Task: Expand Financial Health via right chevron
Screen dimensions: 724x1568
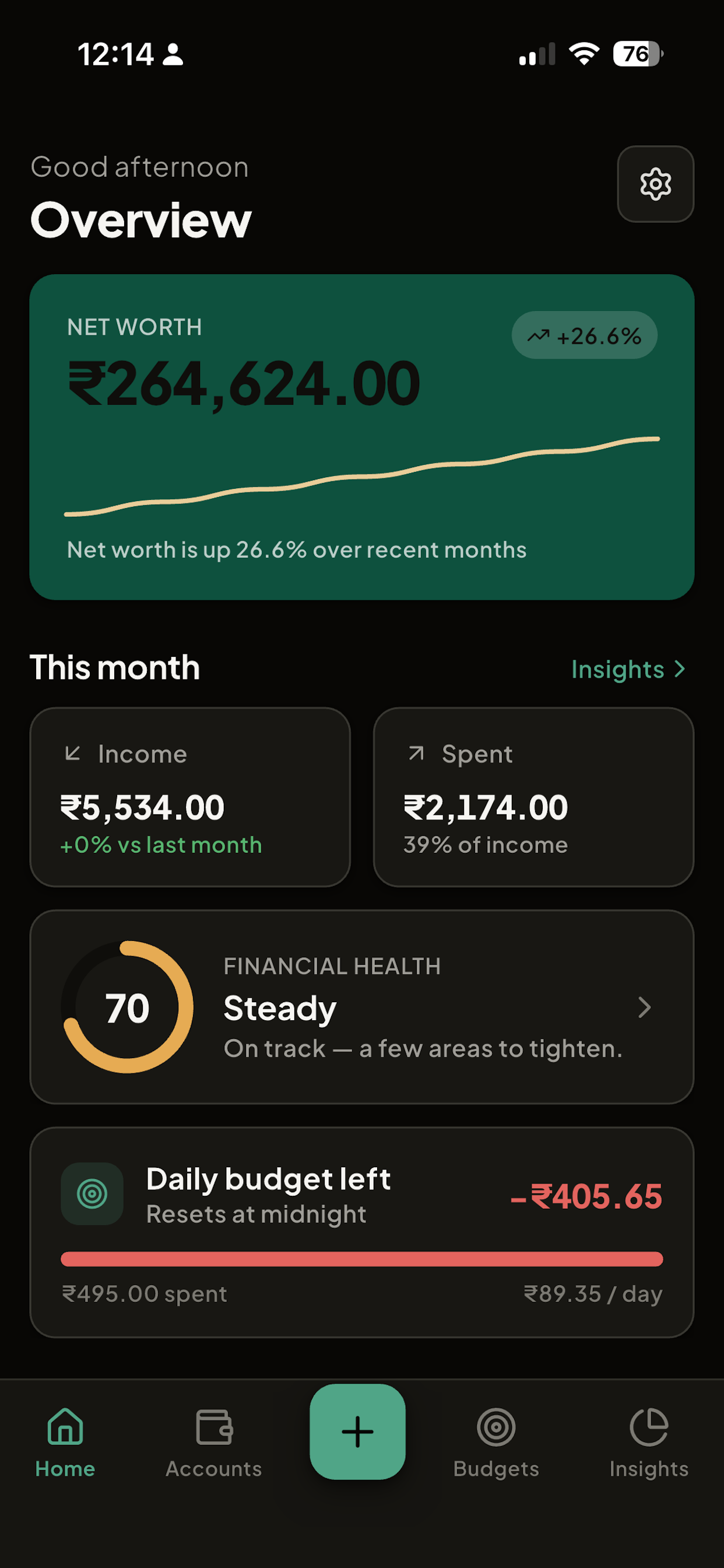Action: pos(644,1007)
